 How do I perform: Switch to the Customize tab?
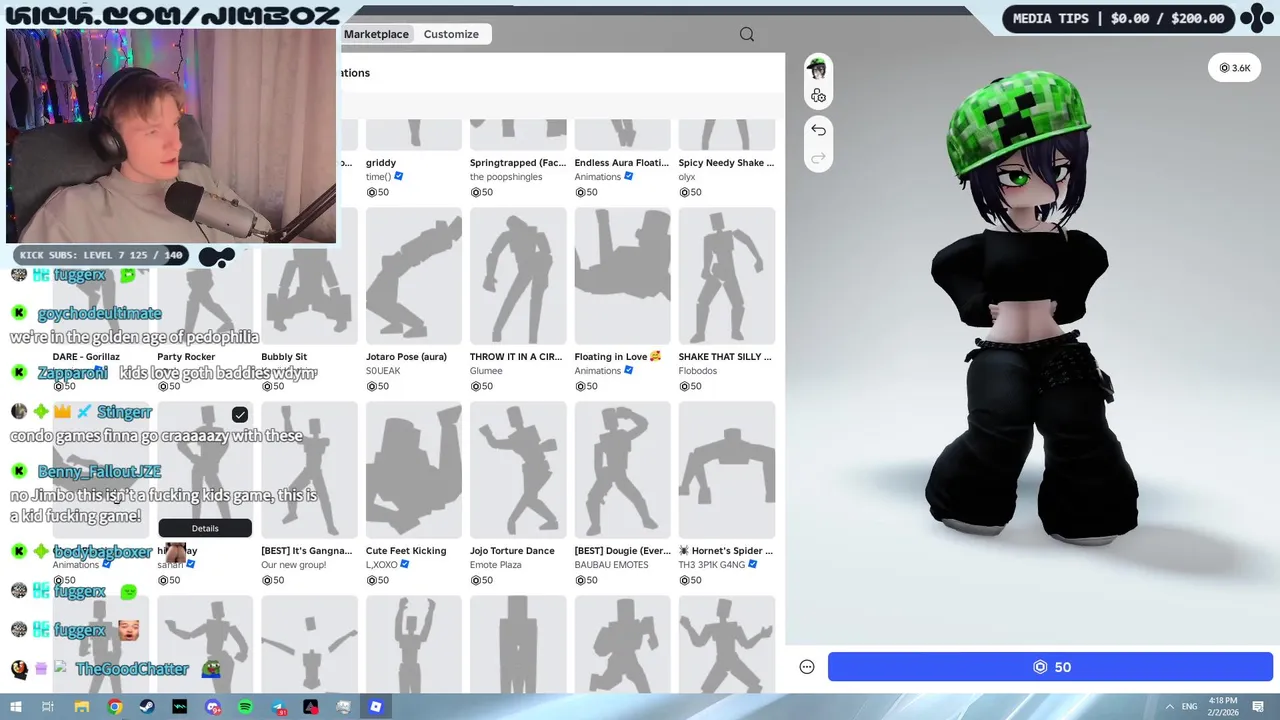pyautogui.click(x=451, y=34)
